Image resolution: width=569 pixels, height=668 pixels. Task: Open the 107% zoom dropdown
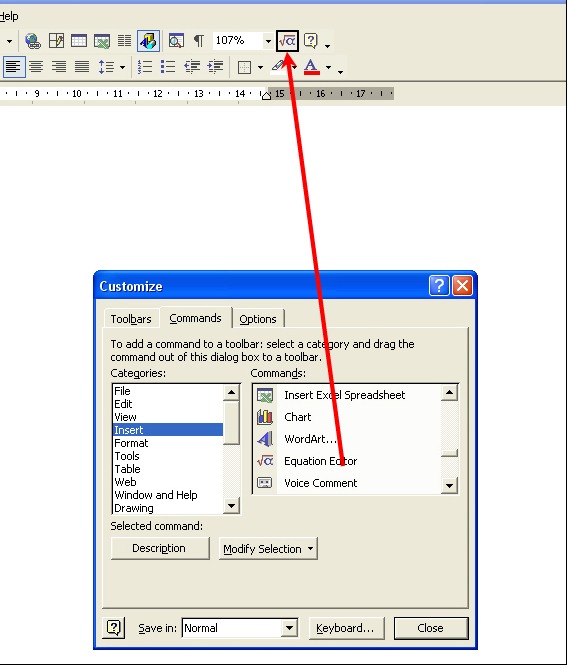click(268, 41)
